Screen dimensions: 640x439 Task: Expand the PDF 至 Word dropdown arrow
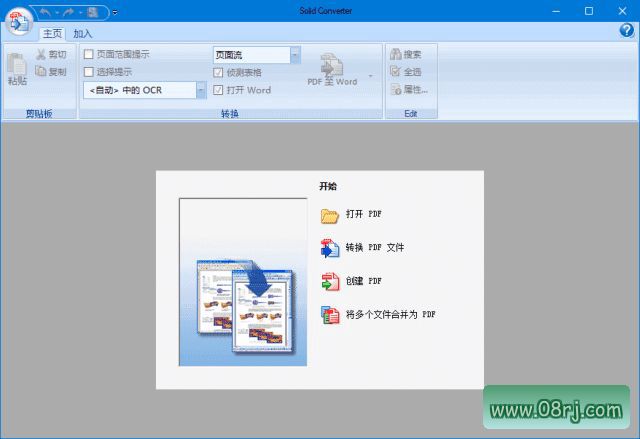[x=370, y=76]
